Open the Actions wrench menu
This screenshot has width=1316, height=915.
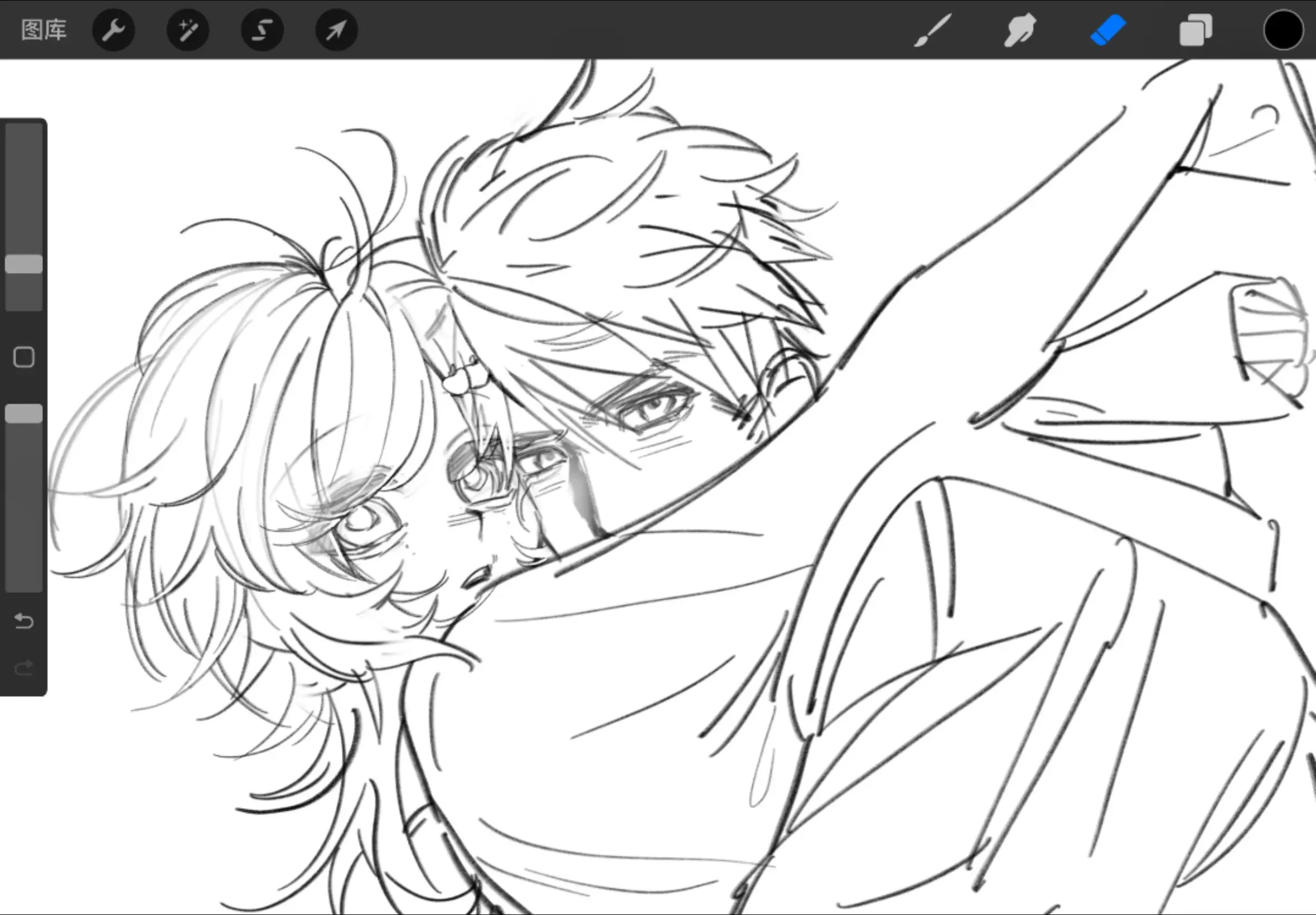[113, 30]
